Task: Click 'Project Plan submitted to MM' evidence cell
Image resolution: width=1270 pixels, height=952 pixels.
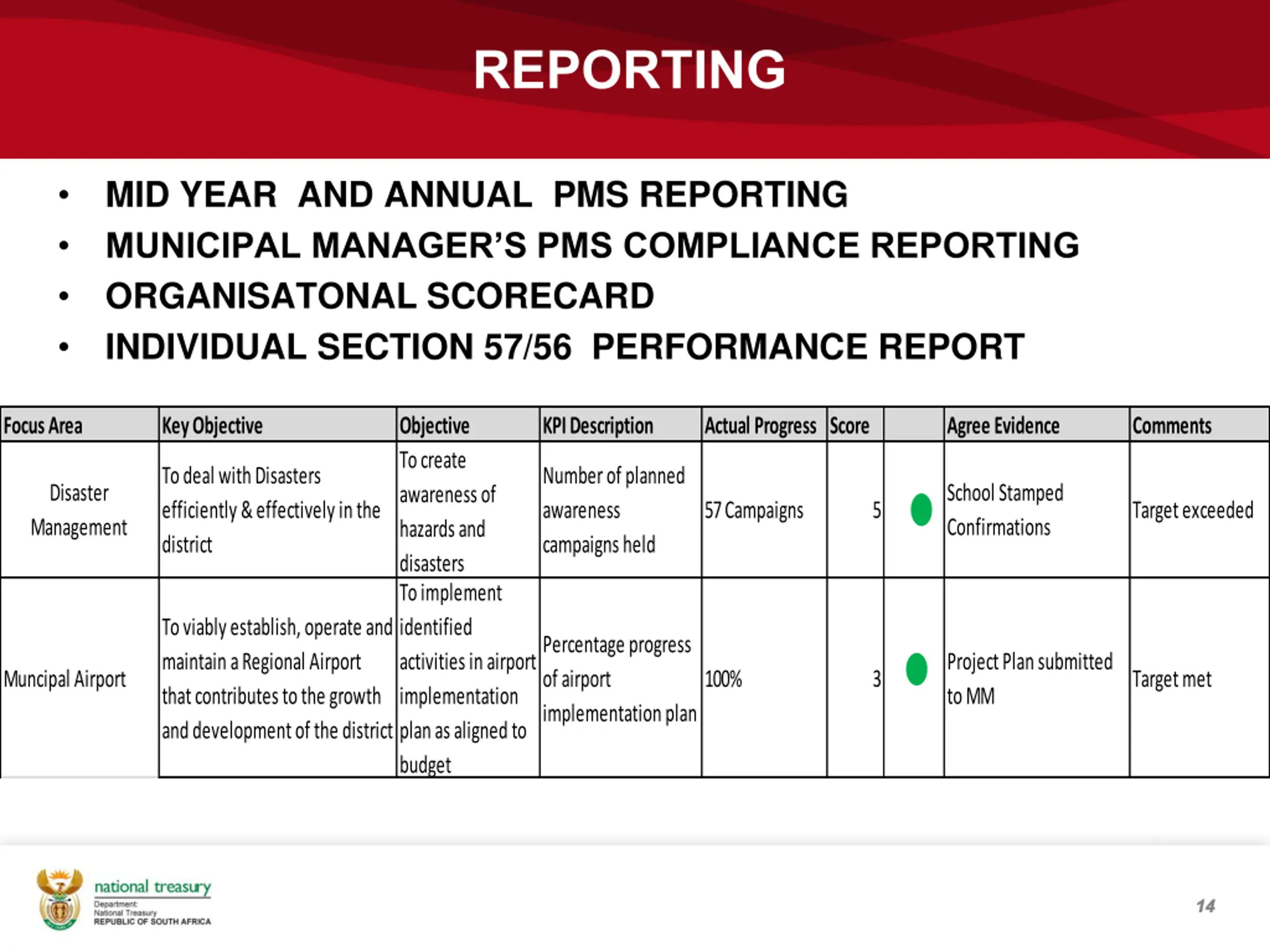Action: pos(1036,678)
